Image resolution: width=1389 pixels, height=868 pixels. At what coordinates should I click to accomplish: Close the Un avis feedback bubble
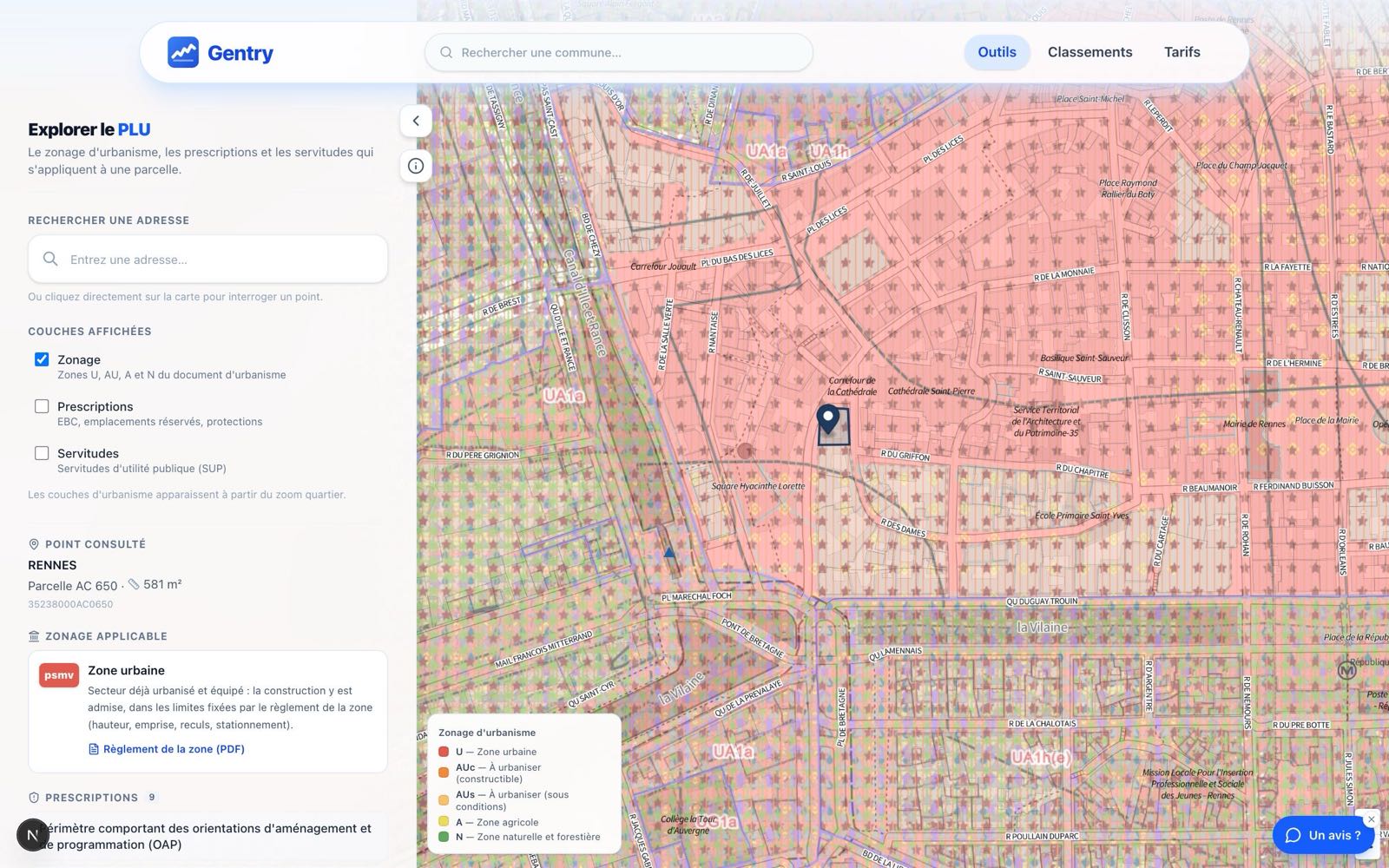click(1372, 819)
